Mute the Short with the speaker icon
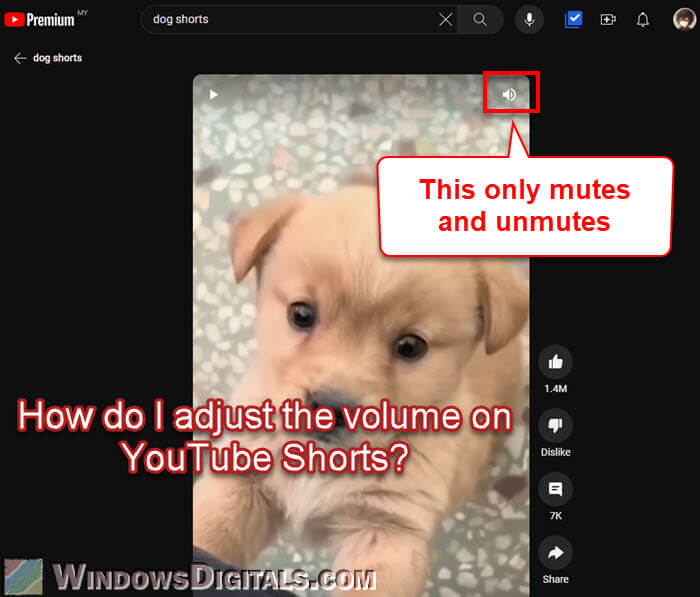This screenshot has height=597, width=700. click(509, 94)
